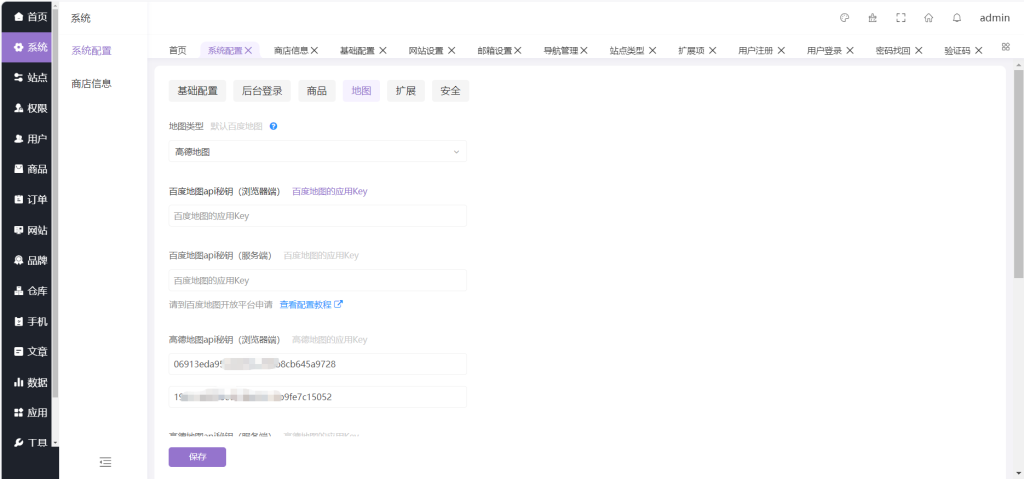Open the tab grid menu icon

pyautogui.click(x=1006, y=46)
